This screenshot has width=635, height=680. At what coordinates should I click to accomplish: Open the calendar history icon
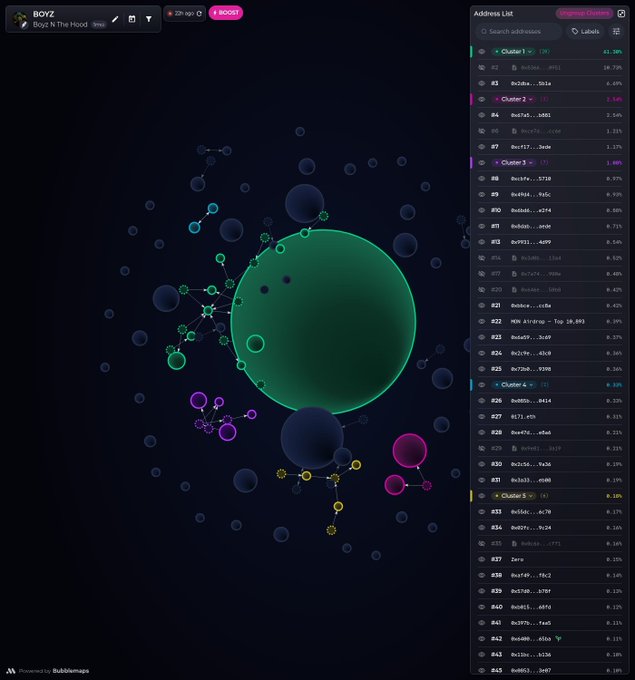pyautogui.click(x=132, y=19)
